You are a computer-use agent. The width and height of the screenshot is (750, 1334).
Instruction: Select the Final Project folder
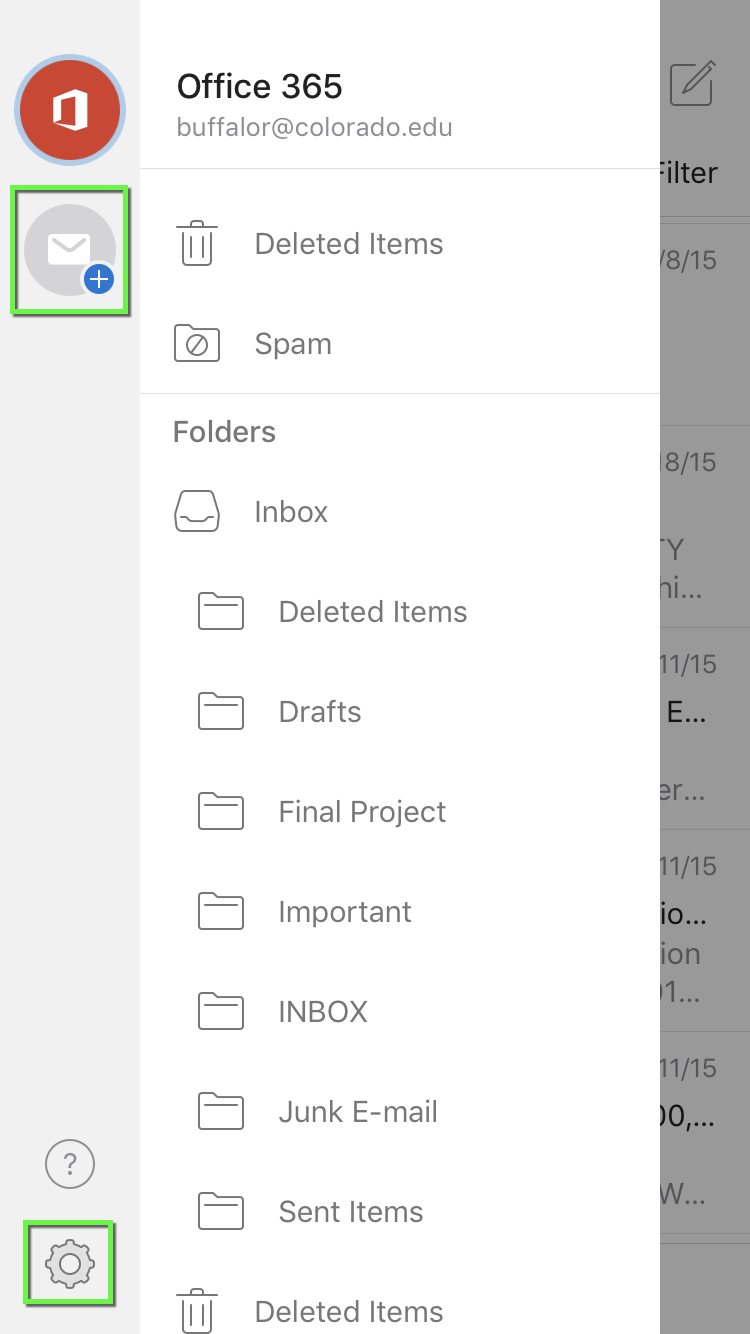point(362,812)
